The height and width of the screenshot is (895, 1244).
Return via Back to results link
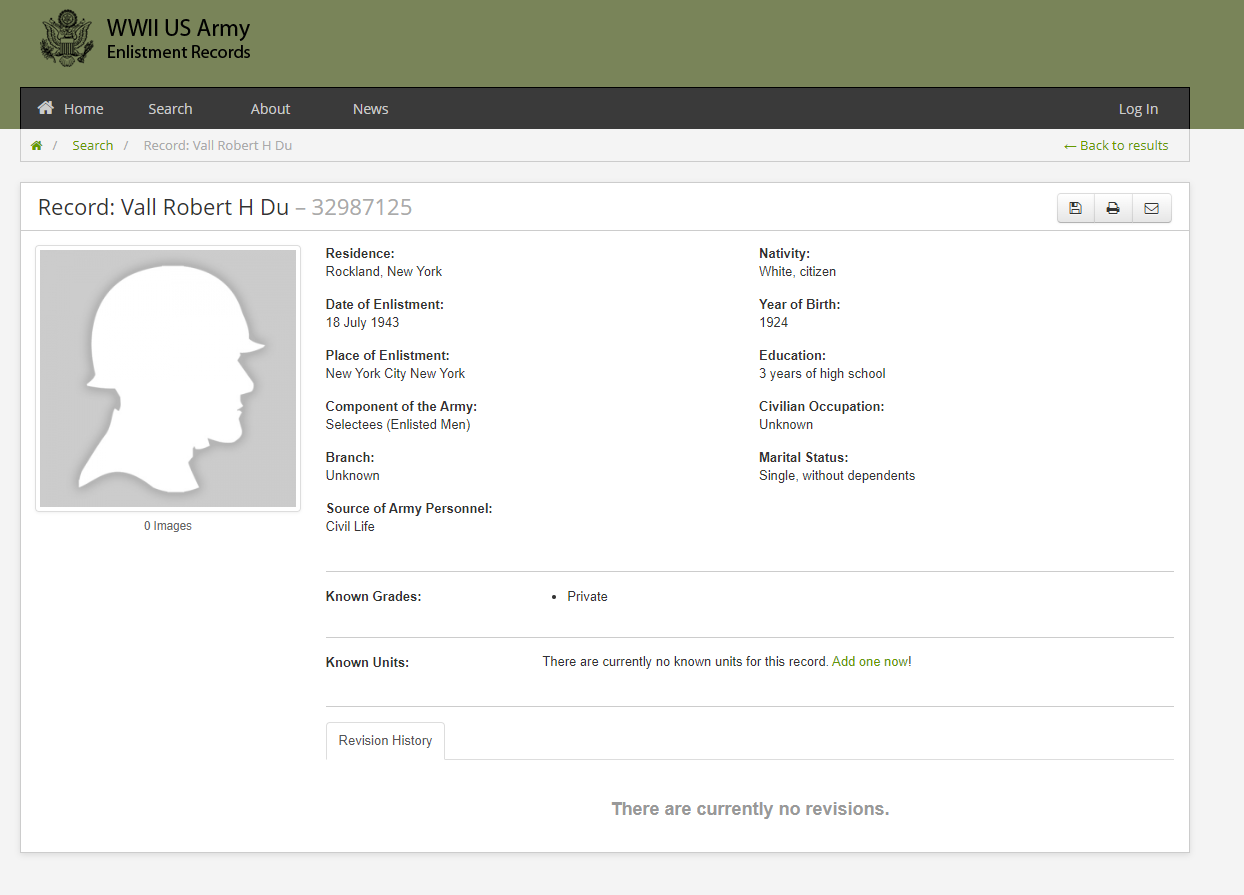[1116, 146]
